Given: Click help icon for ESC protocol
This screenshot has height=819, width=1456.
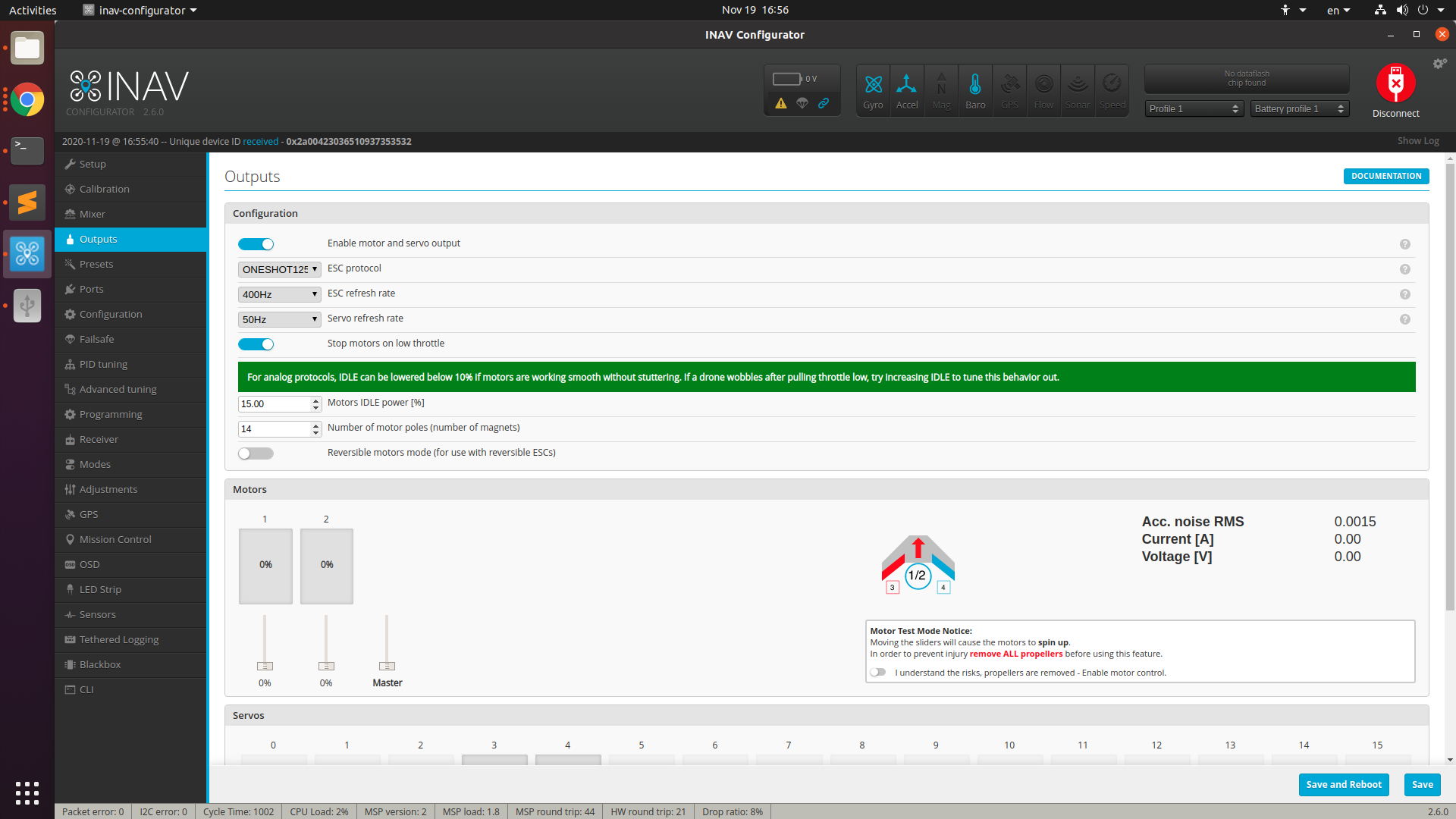Looking at the screenshot, I should point(1404,269).
